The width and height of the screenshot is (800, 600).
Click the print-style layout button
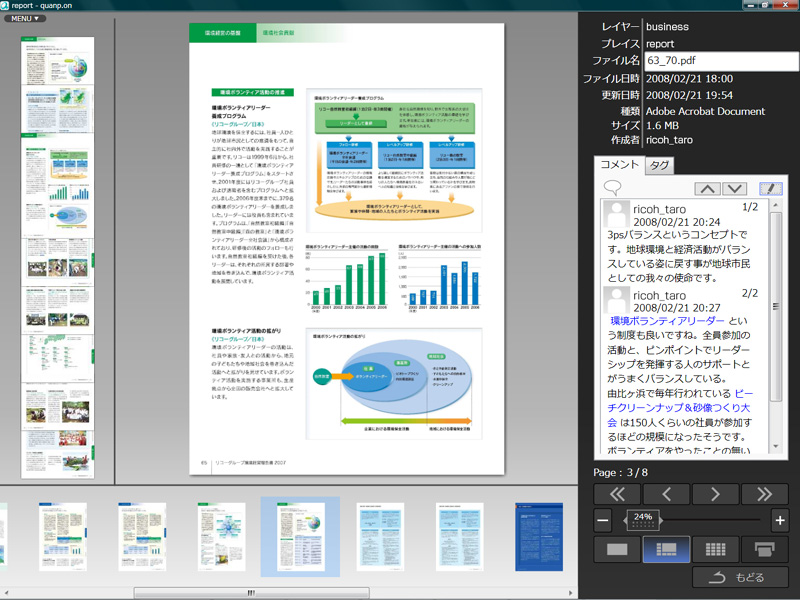coord(763,549)
